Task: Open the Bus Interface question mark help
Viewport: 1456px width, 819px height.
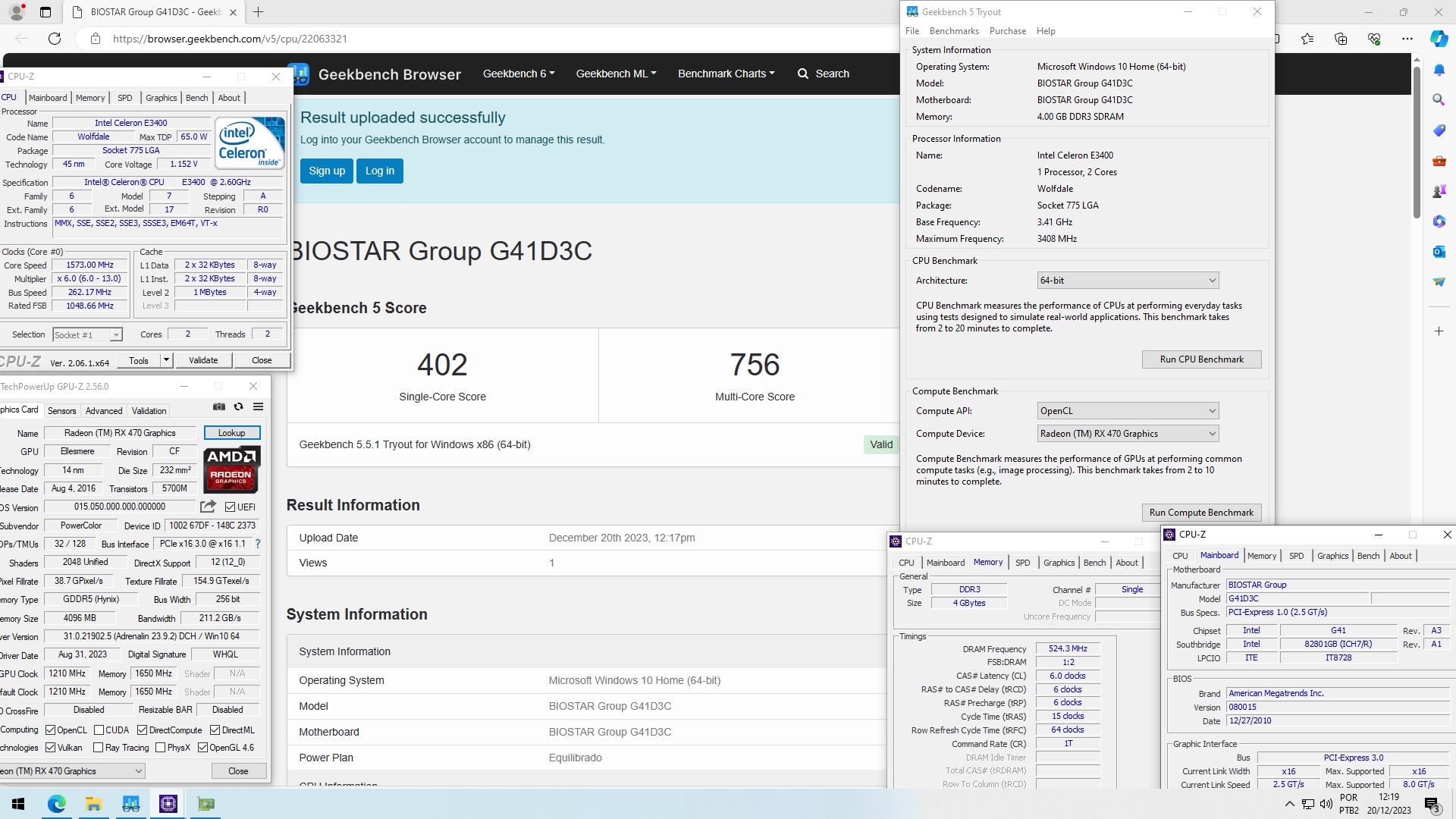Action: tap(258, 544)
